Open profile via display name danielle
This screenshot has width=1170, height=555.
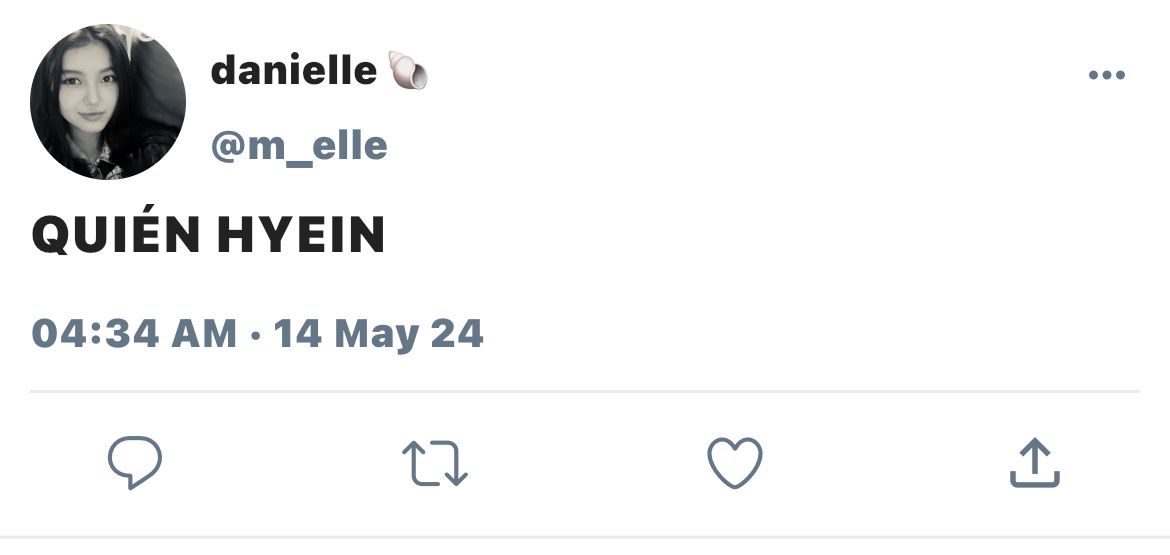tap(294, 71)
